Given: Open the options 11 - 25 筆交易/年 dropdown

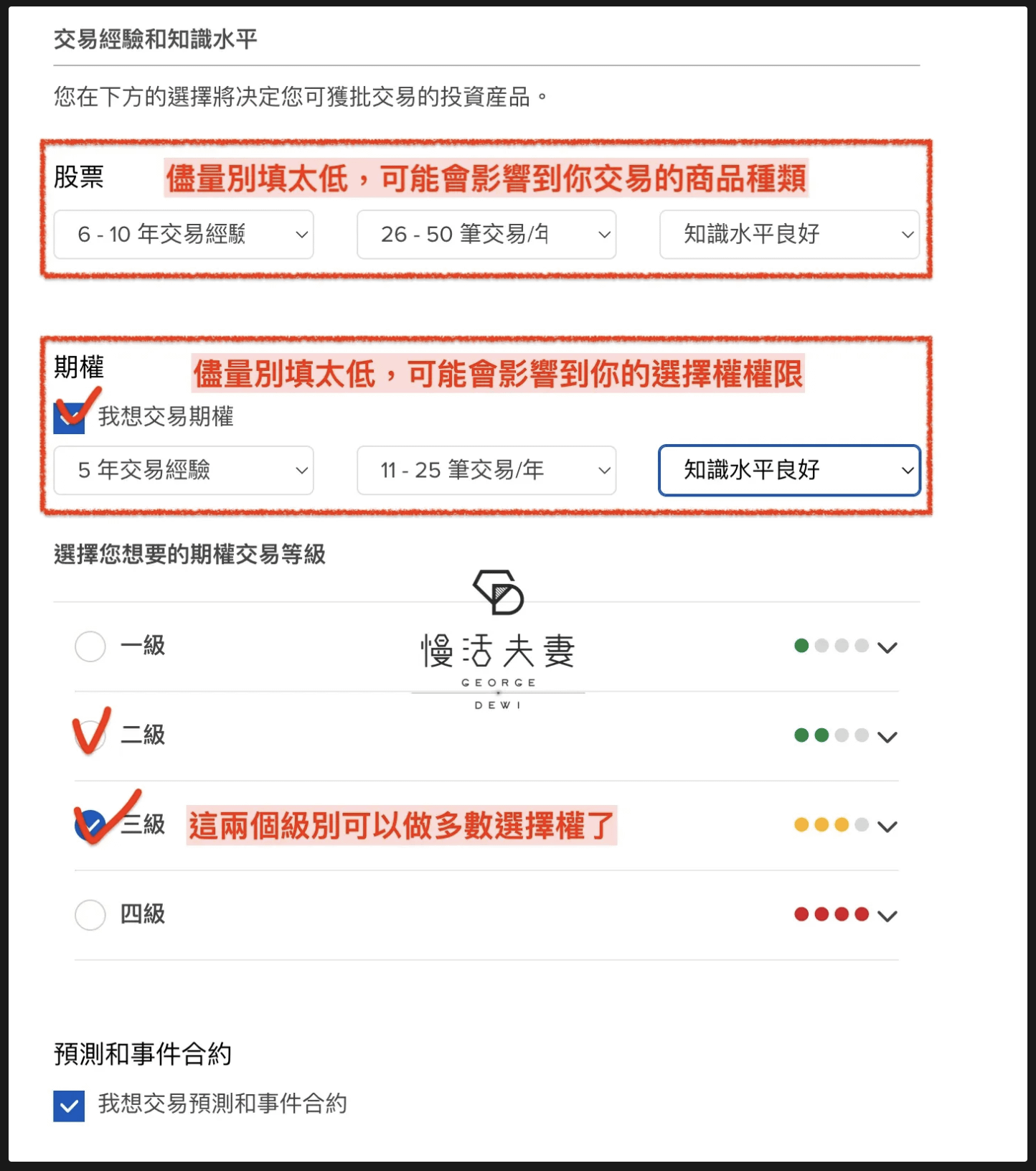Looking at the screenshot, I should coord(486,470).
